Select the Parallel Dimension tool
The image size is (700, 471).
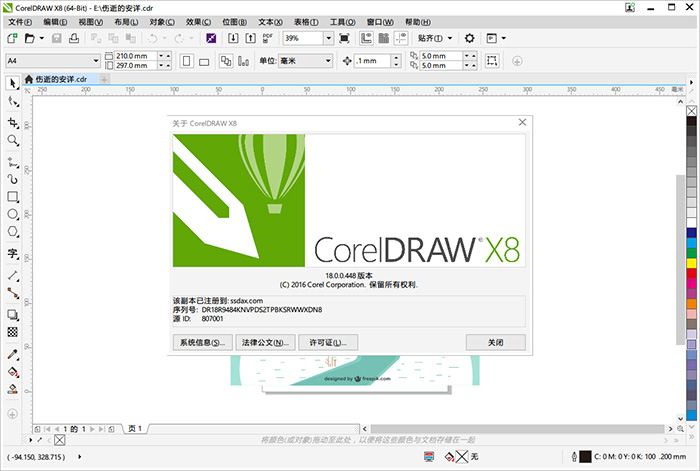(12, 276)
